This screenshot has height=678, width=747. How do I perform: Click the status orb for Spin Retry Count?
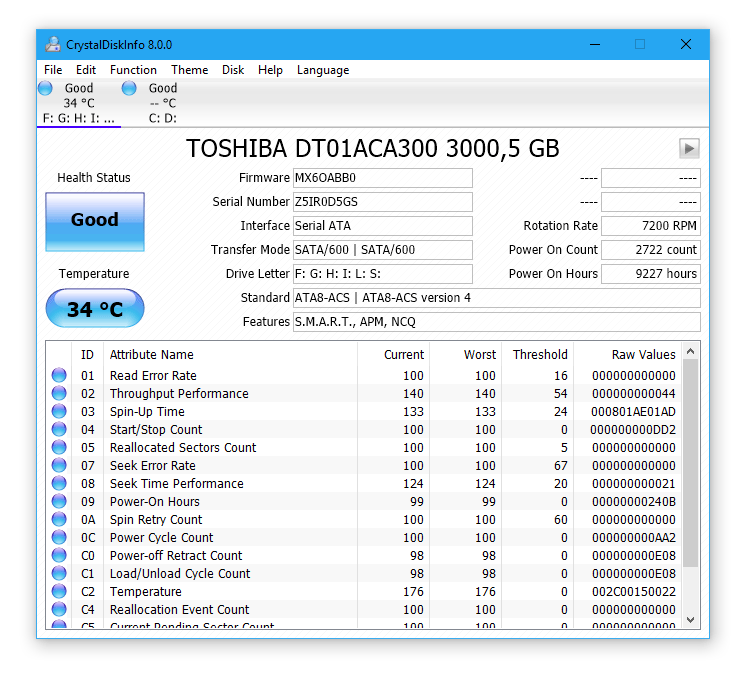point(59,519)
